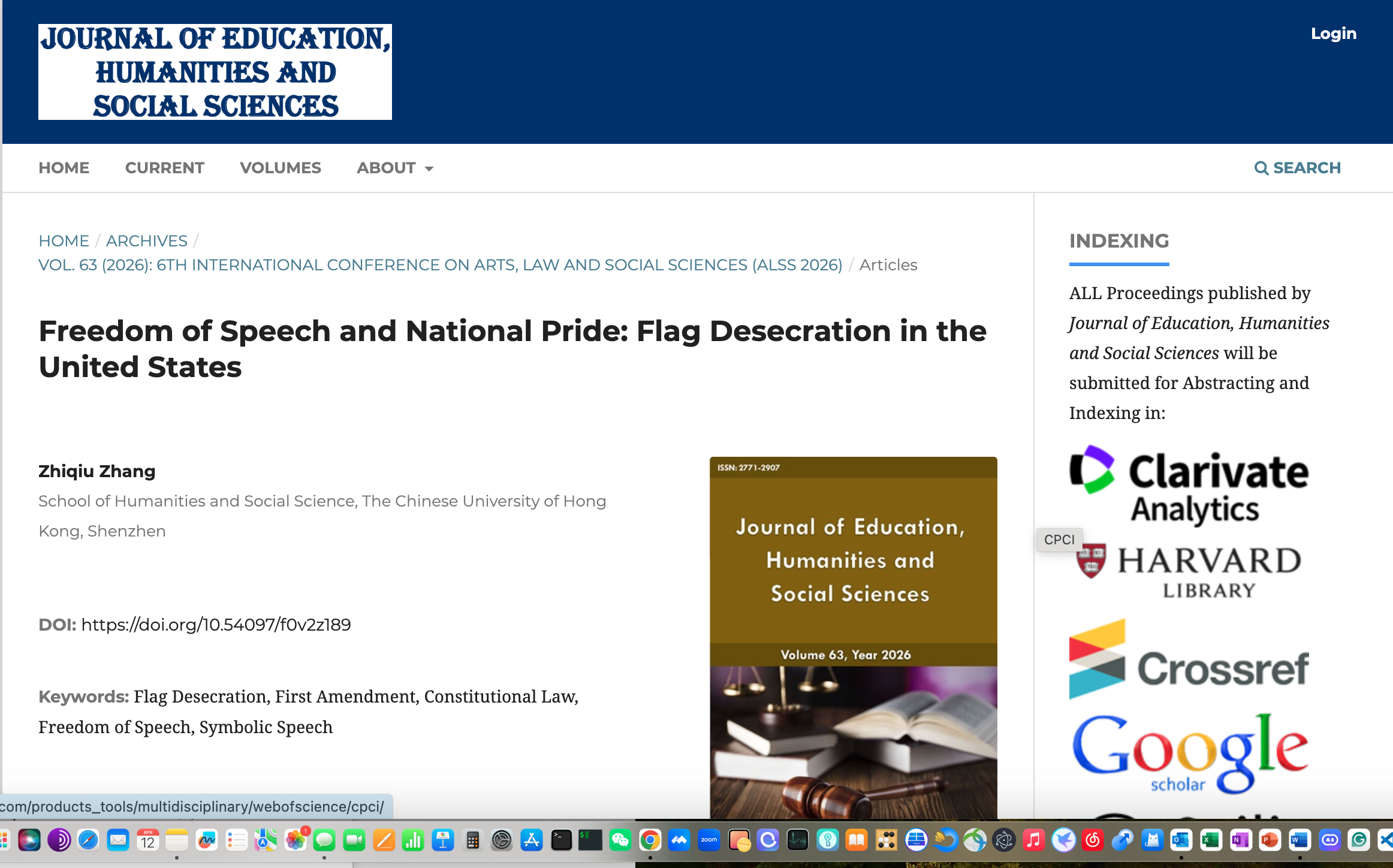Click the ARCHIVES breadcrumb link
The height and width of the screenshot is (868, 1393).
[147, 241]
